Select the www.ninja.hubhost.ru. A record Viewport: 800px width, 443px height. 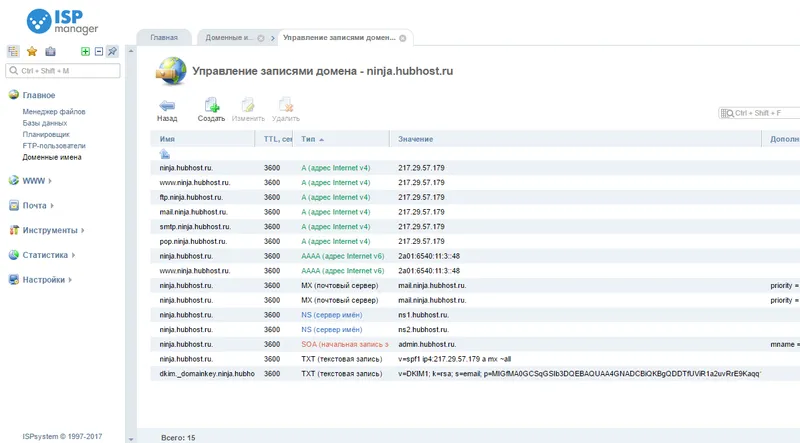click(x=475, y=182)
